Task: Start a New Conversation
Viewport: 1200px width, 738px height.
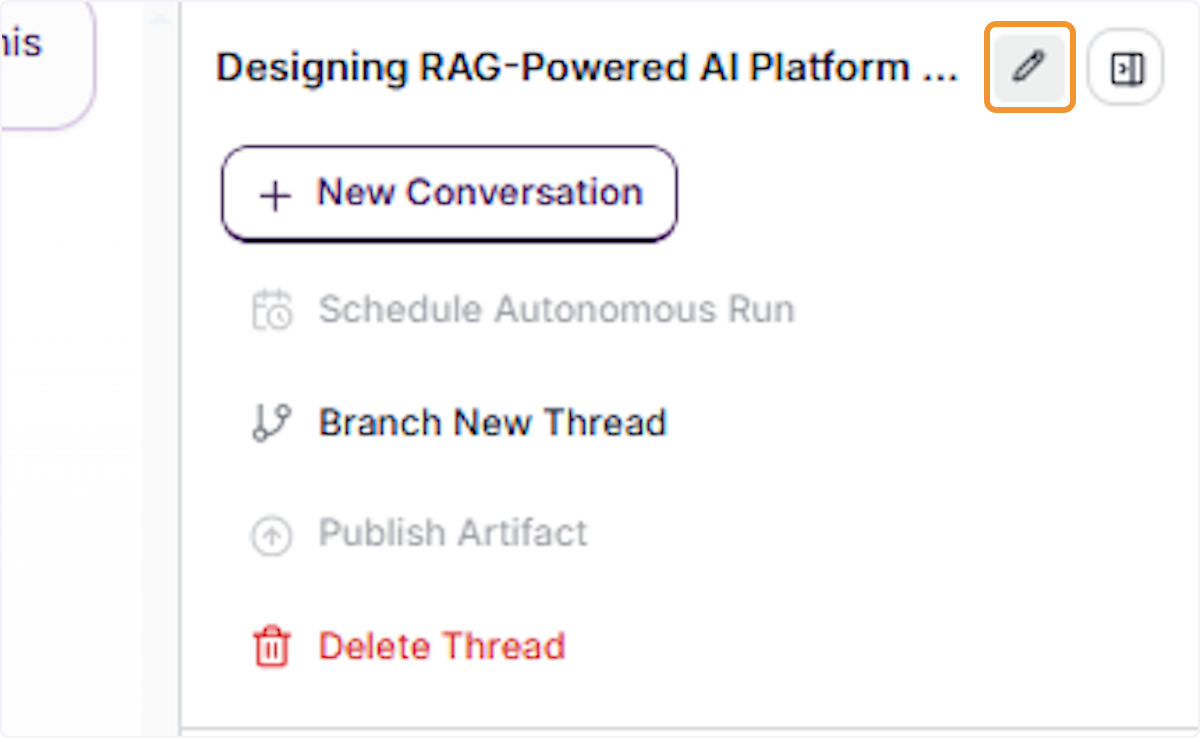Action: coord(449,194)
